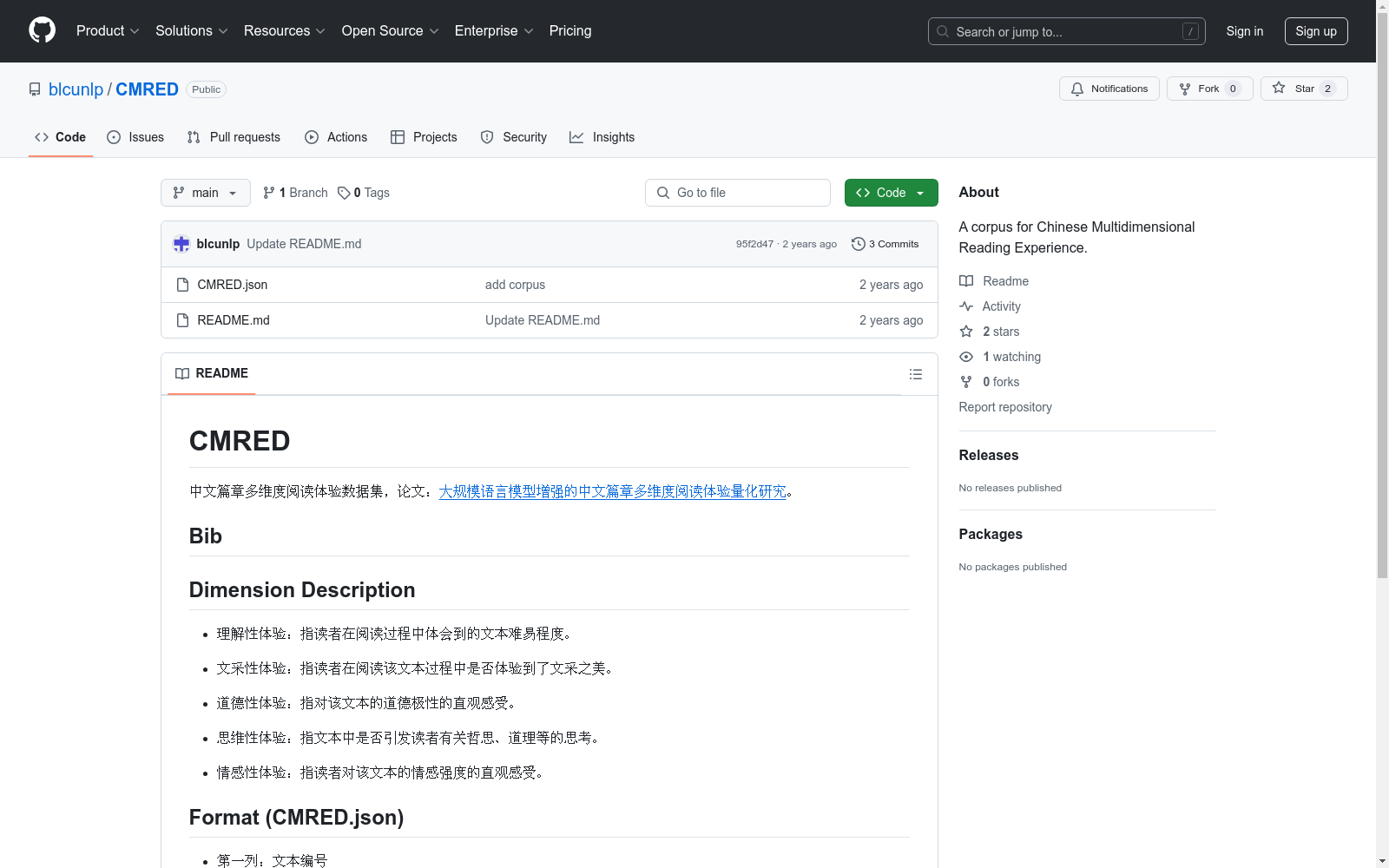The height and width of the screenshot is (868, 1389).
Task: Click the magnifier icon in Go to file
Action: pyautogui.click(x=663, y=193)
